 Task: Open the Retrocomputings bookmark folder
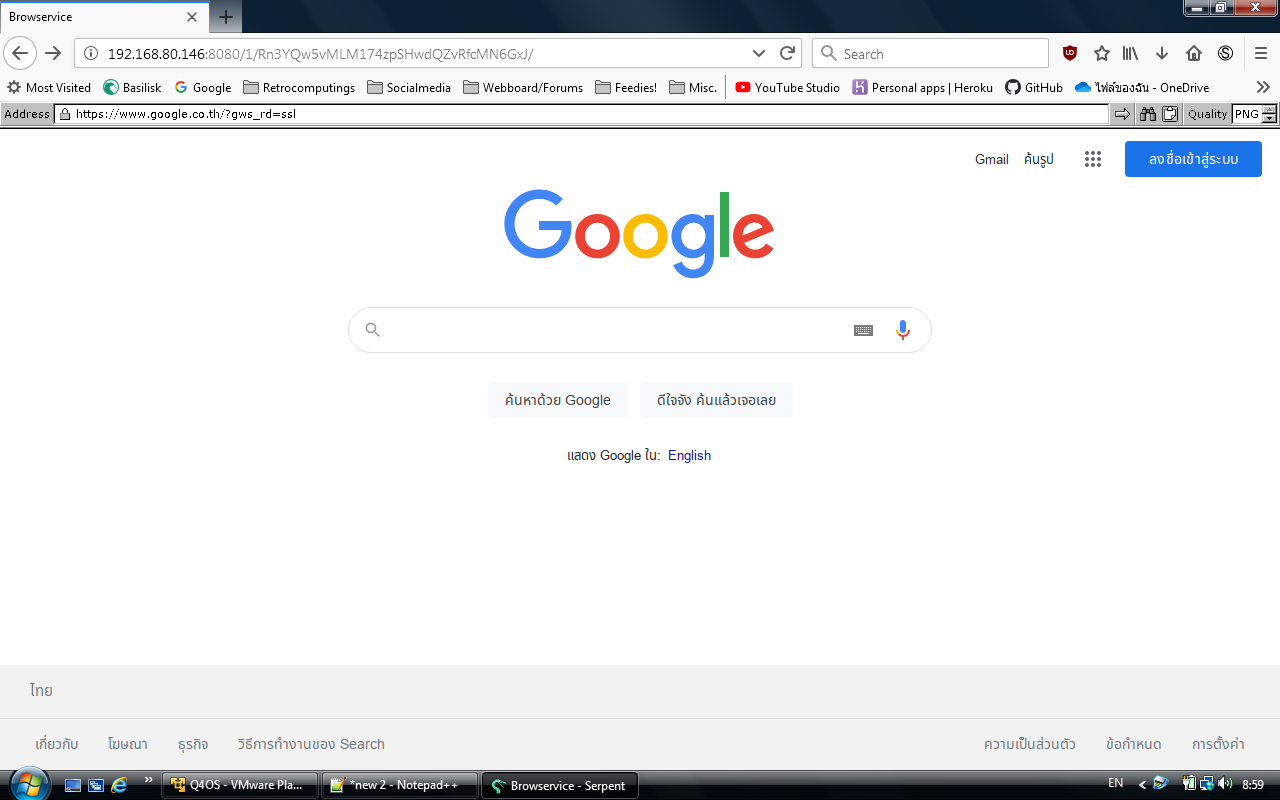click(299, 87)
